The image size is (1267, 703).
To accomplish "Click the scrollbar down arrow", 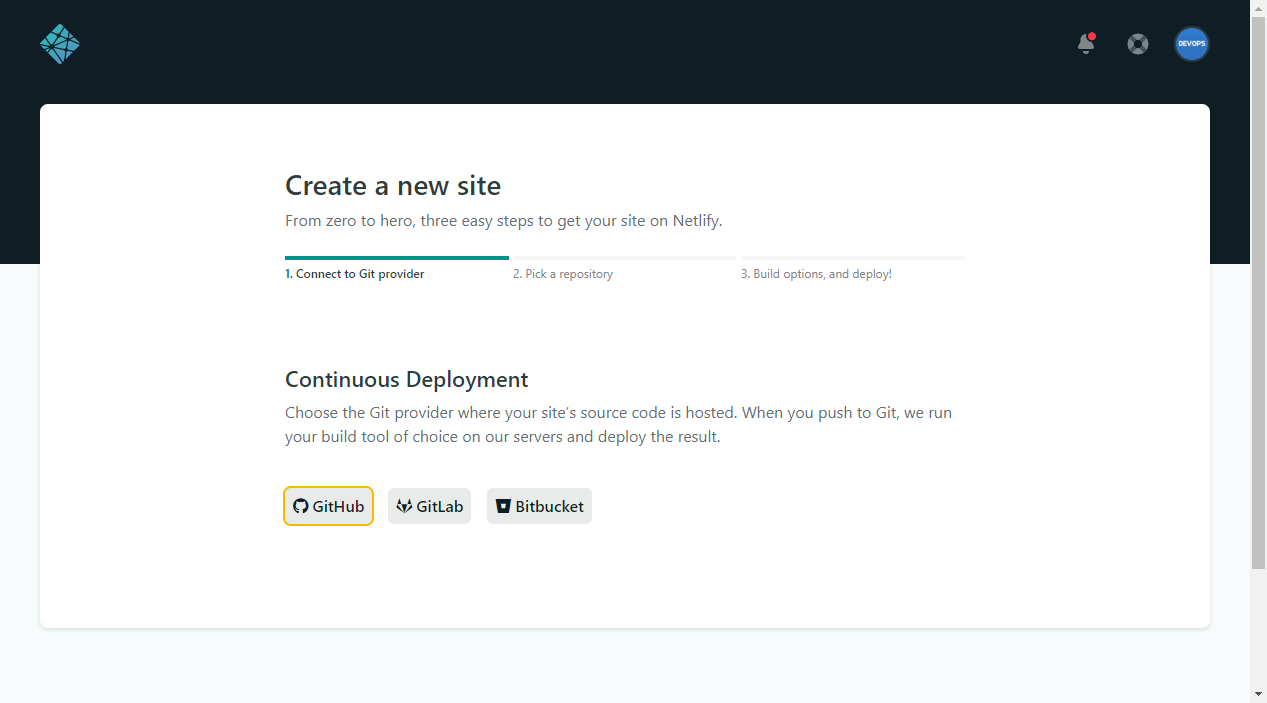I will click(1258, 694).
